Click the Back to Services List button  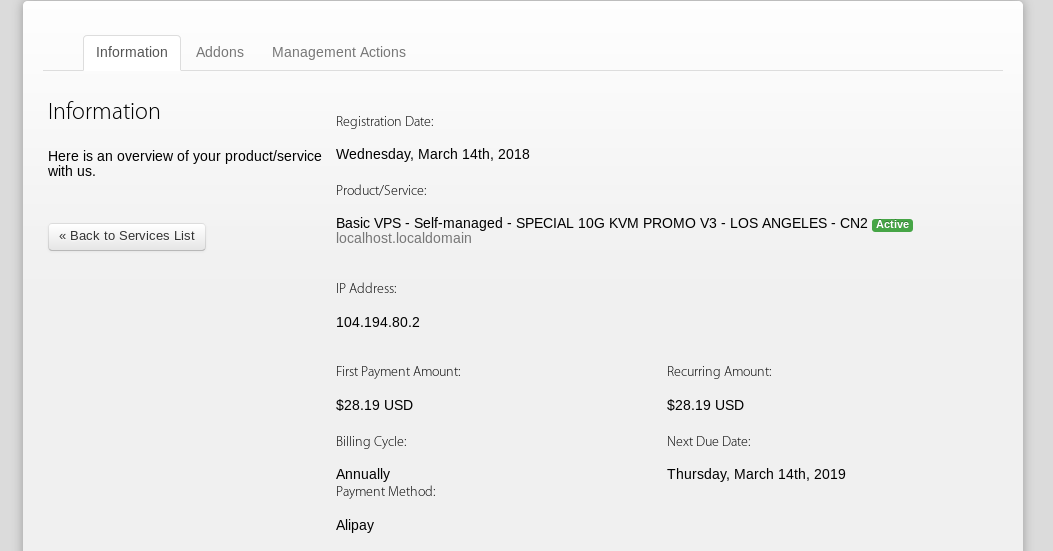coord(127,236)
